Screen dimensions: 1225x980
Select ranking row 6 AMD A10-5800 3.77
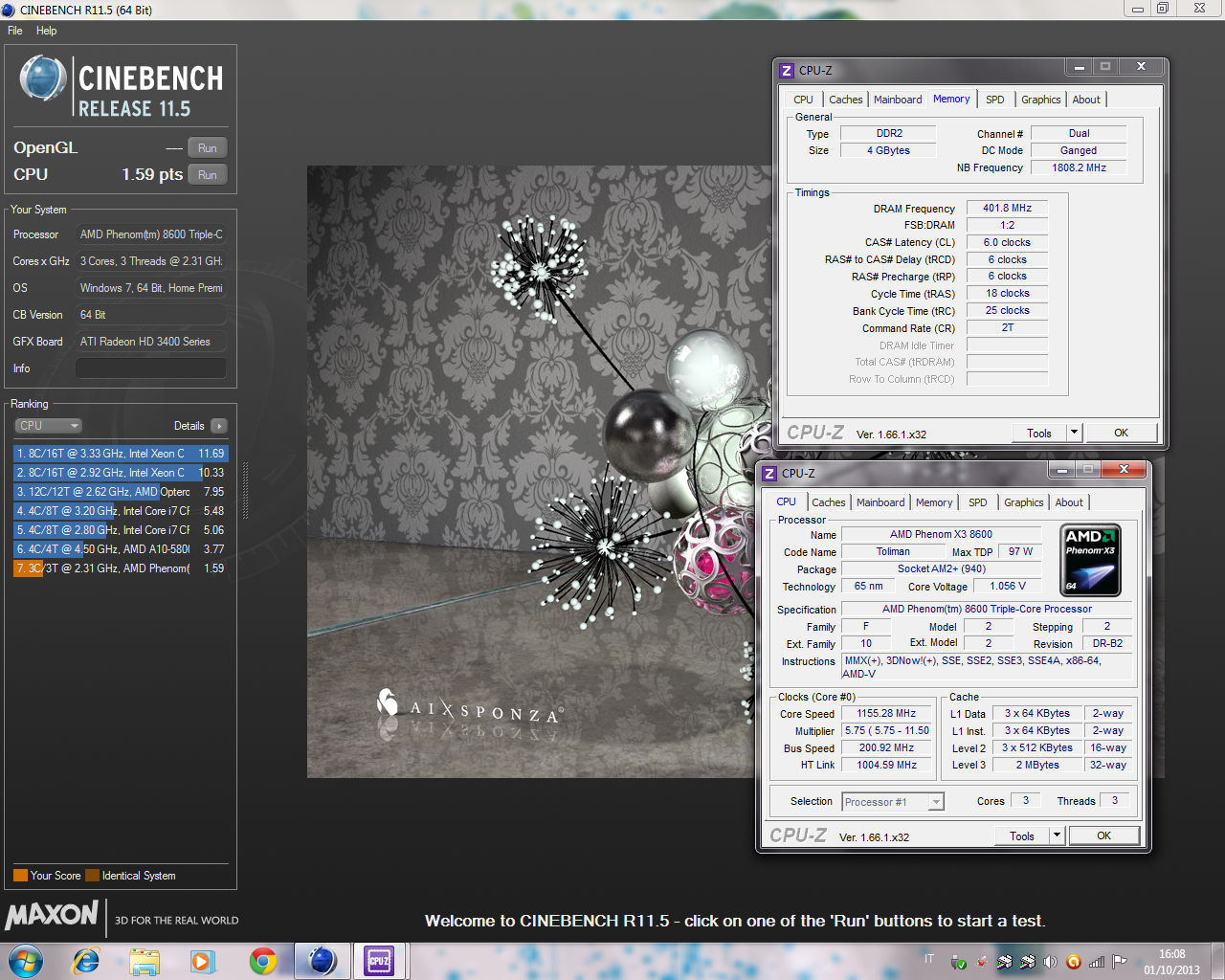[x=121, y=549]
